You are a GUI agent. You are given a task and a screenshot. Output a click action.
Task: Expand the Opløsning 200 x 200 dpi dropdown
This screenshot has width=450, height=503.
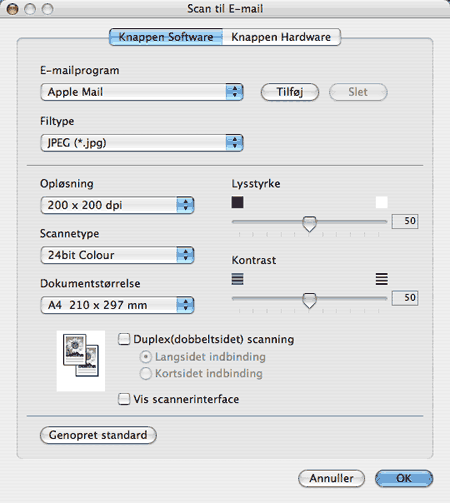(x=117, y=205)
